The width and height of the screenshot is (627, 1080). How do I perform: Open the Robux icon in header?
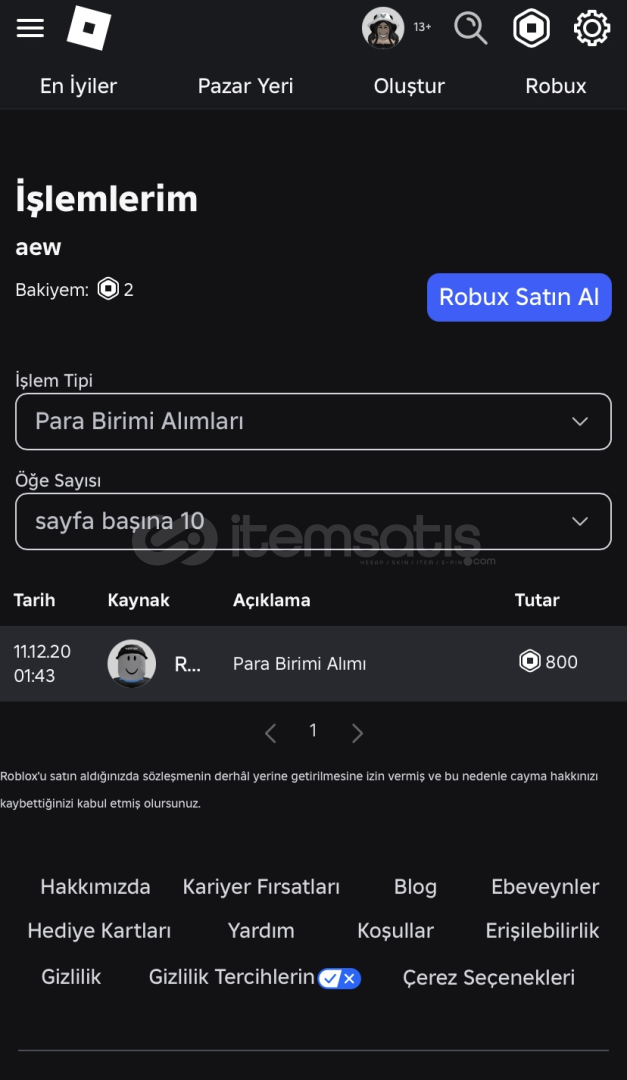pos(531,28)
